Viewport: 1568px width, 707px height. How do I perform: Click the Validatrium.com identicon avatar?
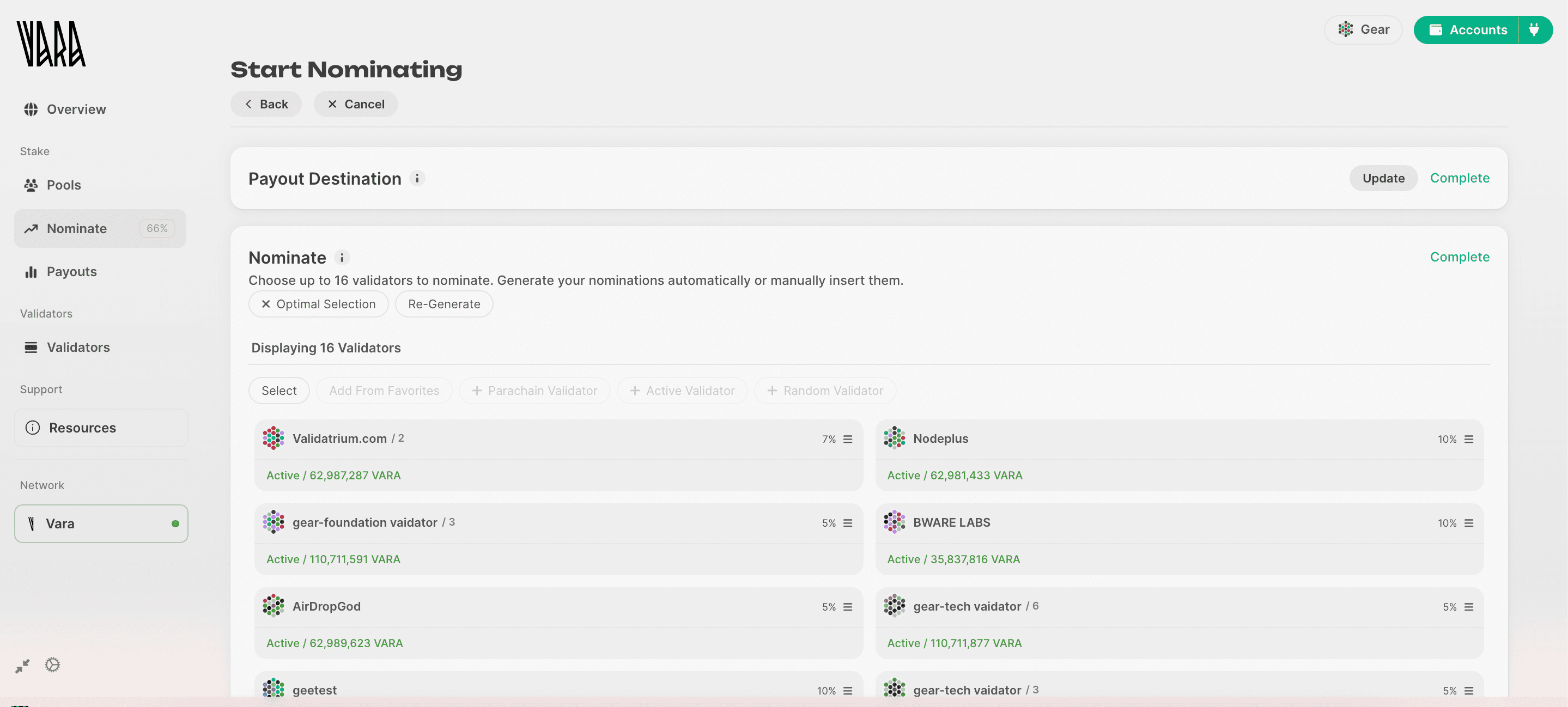(x=274, y=438)
